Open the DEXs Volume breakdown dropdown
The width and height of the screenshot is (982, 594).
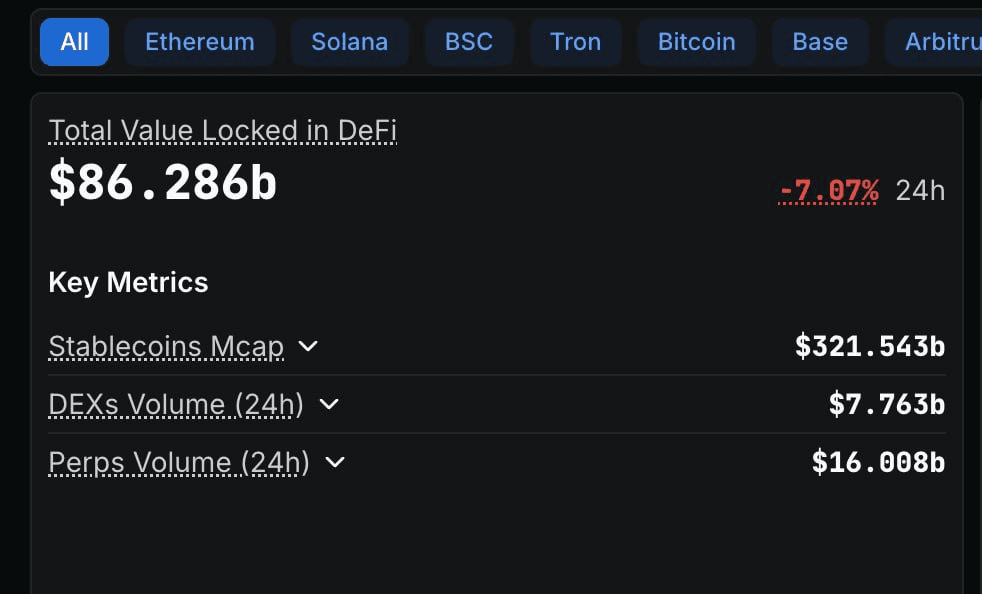coord(331,405)
